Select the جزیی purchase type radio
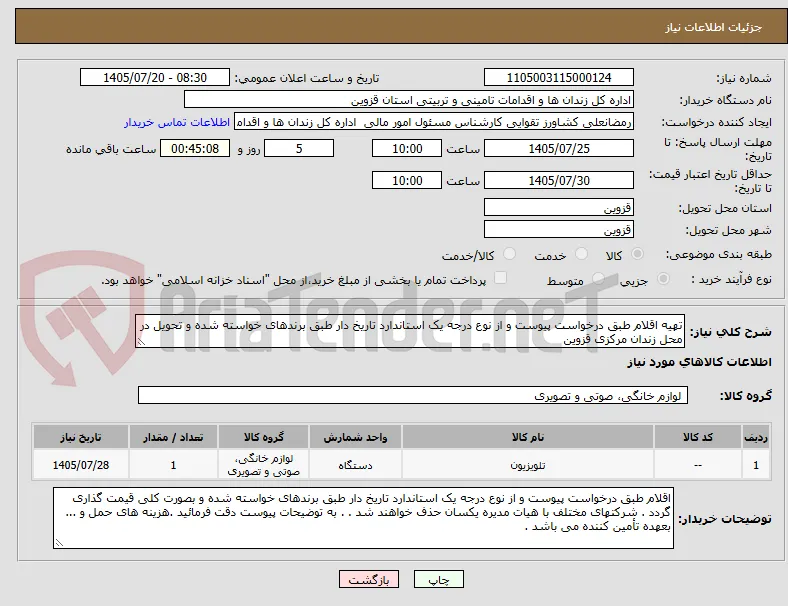788x606 pixels. tap(663, 279)
